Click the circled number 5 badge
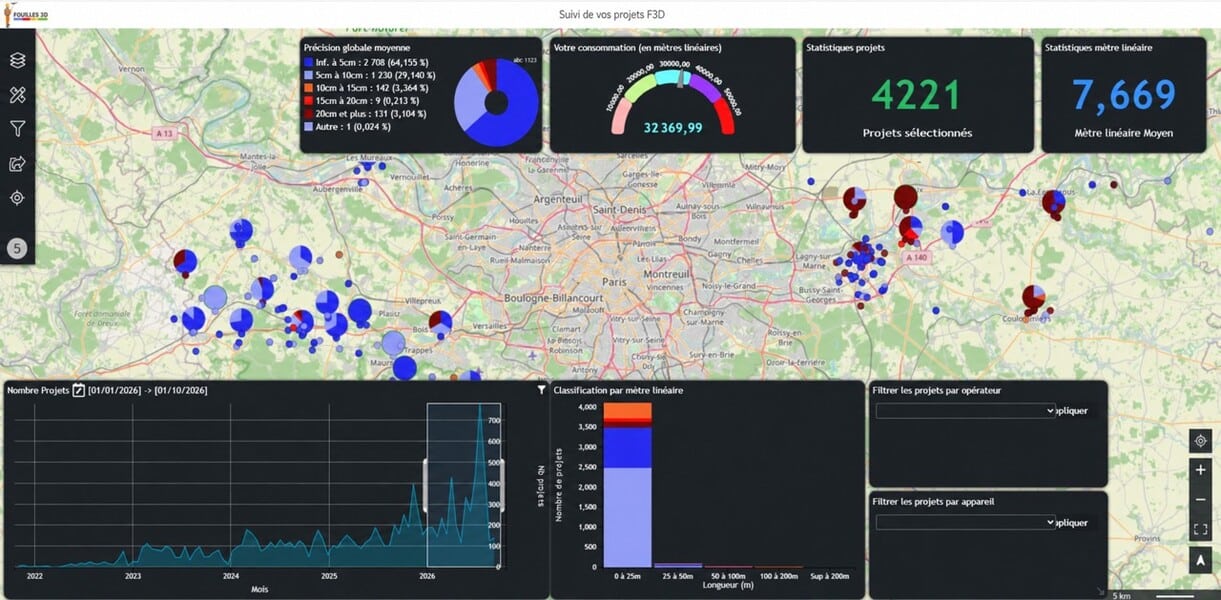1221x600 pixels. (x=17, y=249)
